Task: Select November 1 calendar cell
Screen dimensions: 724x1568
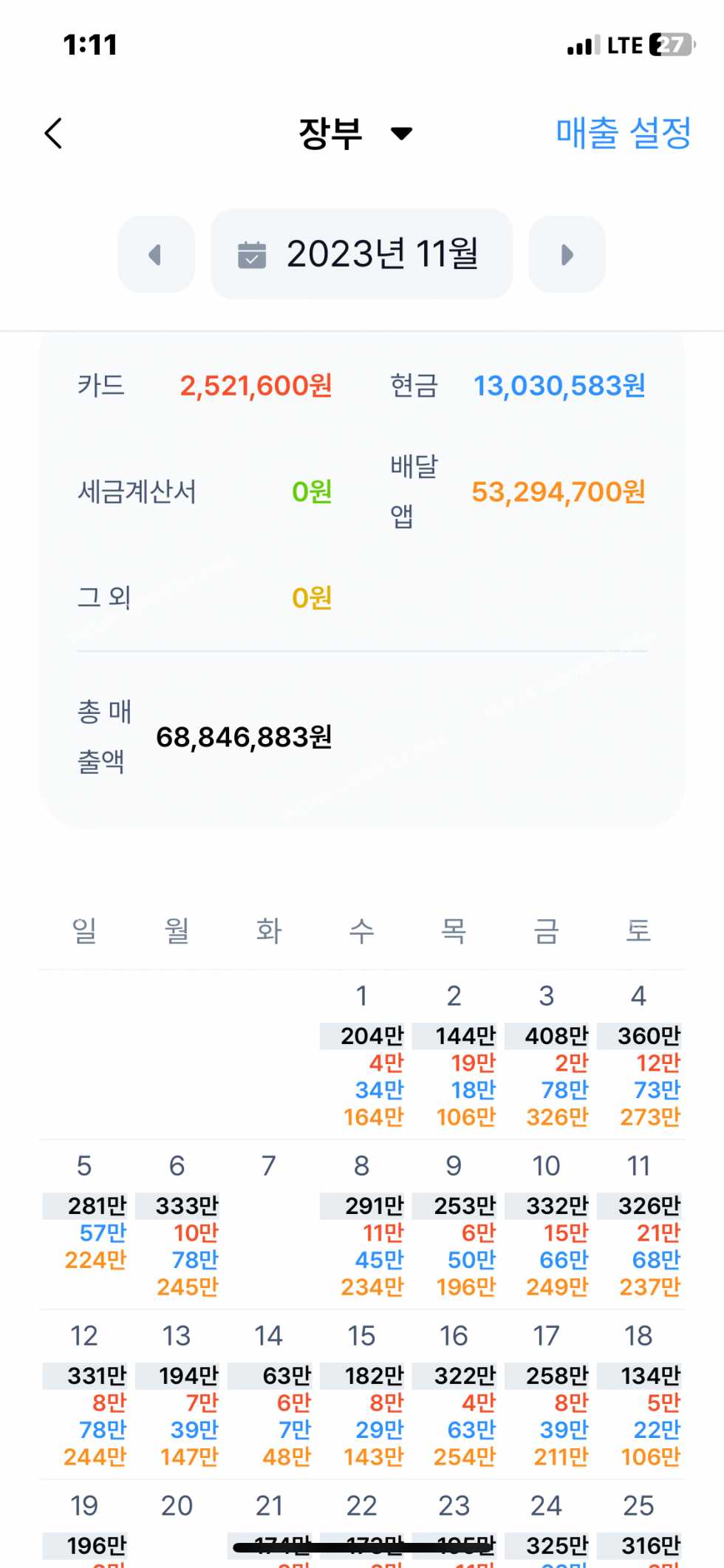Action: tap(362, 1057)
